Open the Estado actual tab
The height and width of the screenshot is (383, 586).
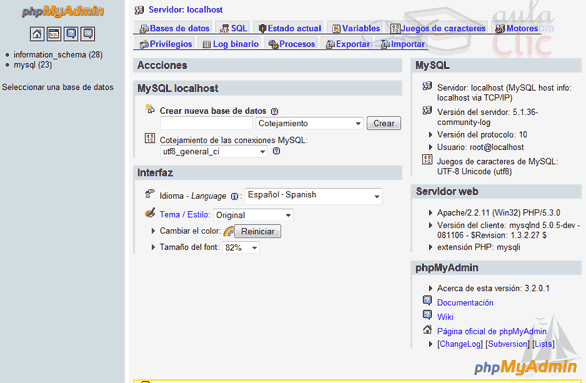(290, 28)
